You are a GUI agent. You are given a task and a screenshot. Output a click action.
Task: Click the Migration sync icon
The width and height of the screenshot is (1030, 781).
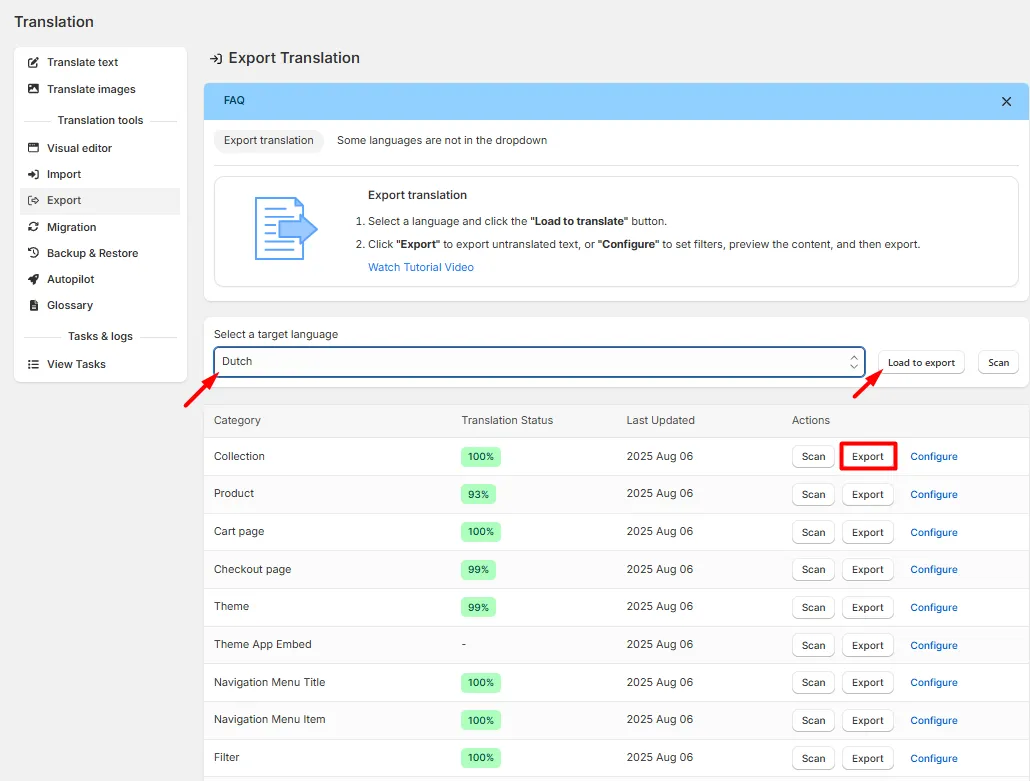pyautogui.click(x=33, y=227)
